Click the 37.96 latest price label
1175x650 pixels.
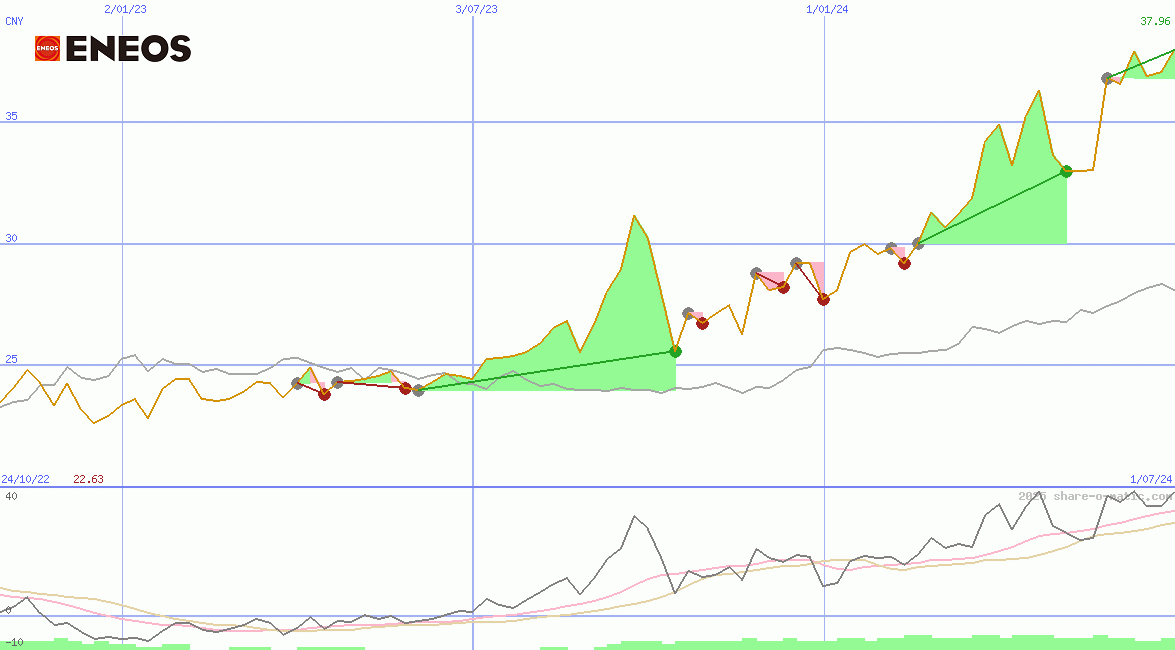click(1156, 20)
